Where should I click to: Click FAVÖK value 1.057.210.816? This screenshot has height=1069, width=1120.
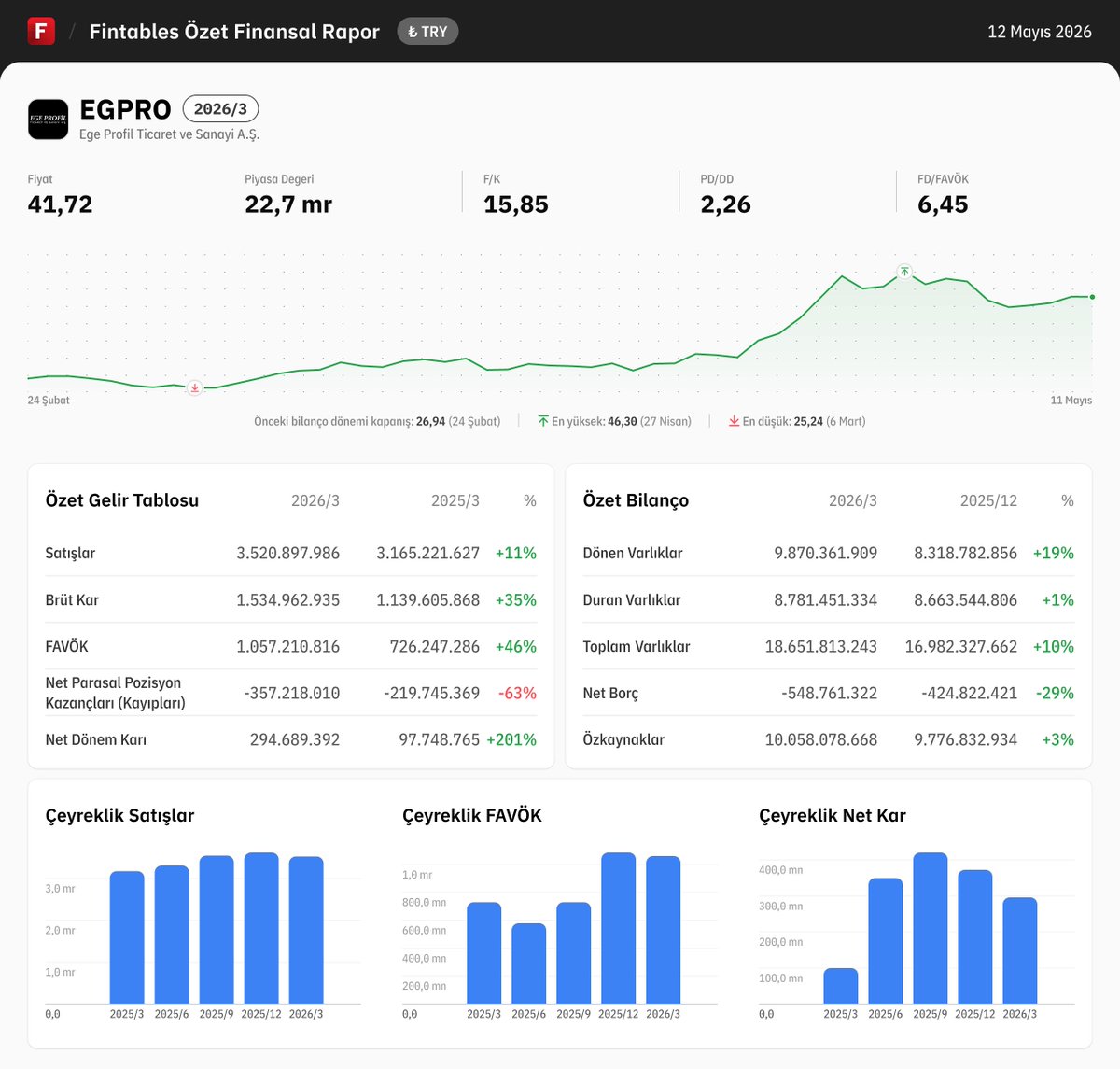288,646
